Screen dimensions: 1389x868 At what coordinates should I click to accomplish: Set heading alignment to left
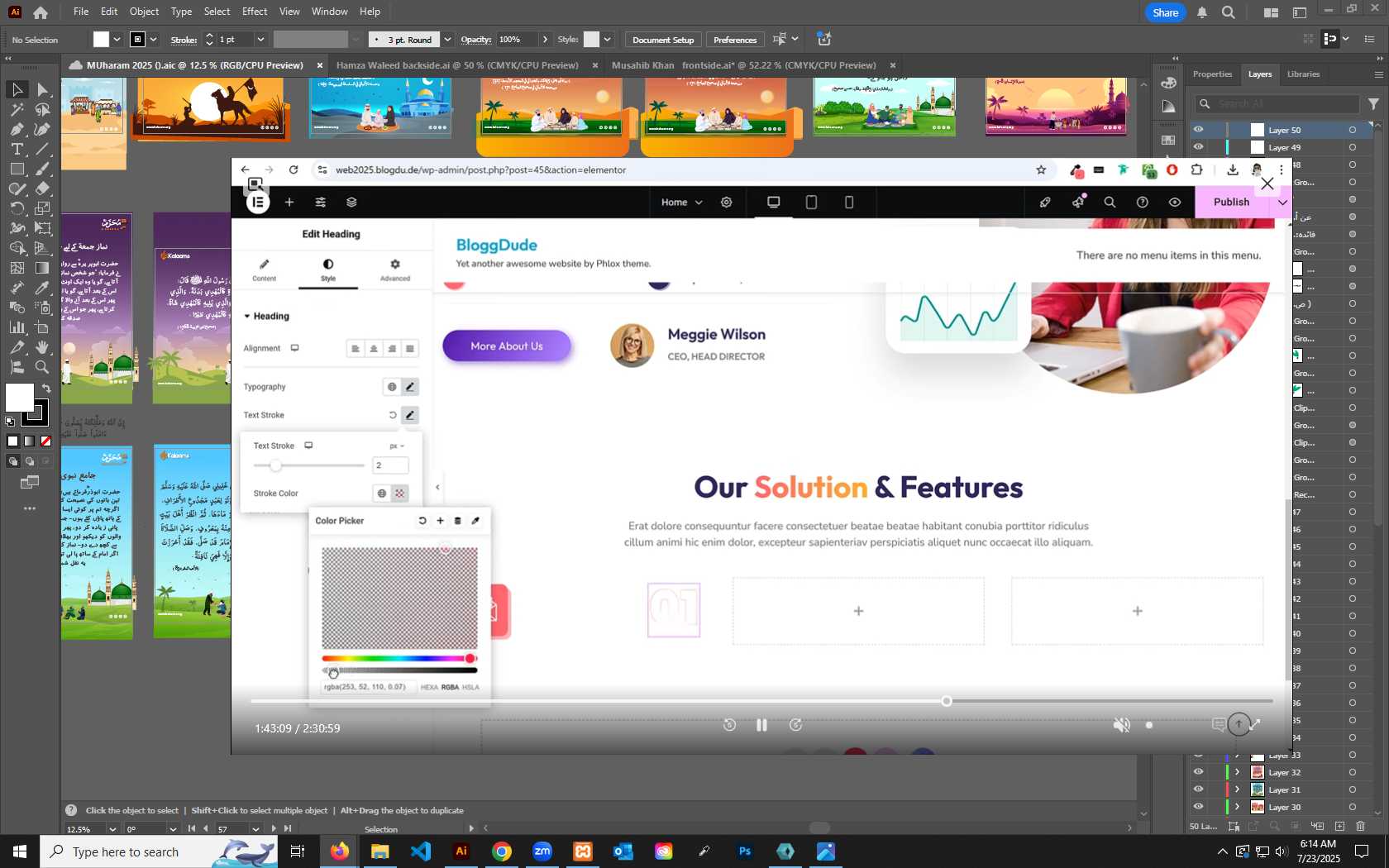click(x=356, y=348)
